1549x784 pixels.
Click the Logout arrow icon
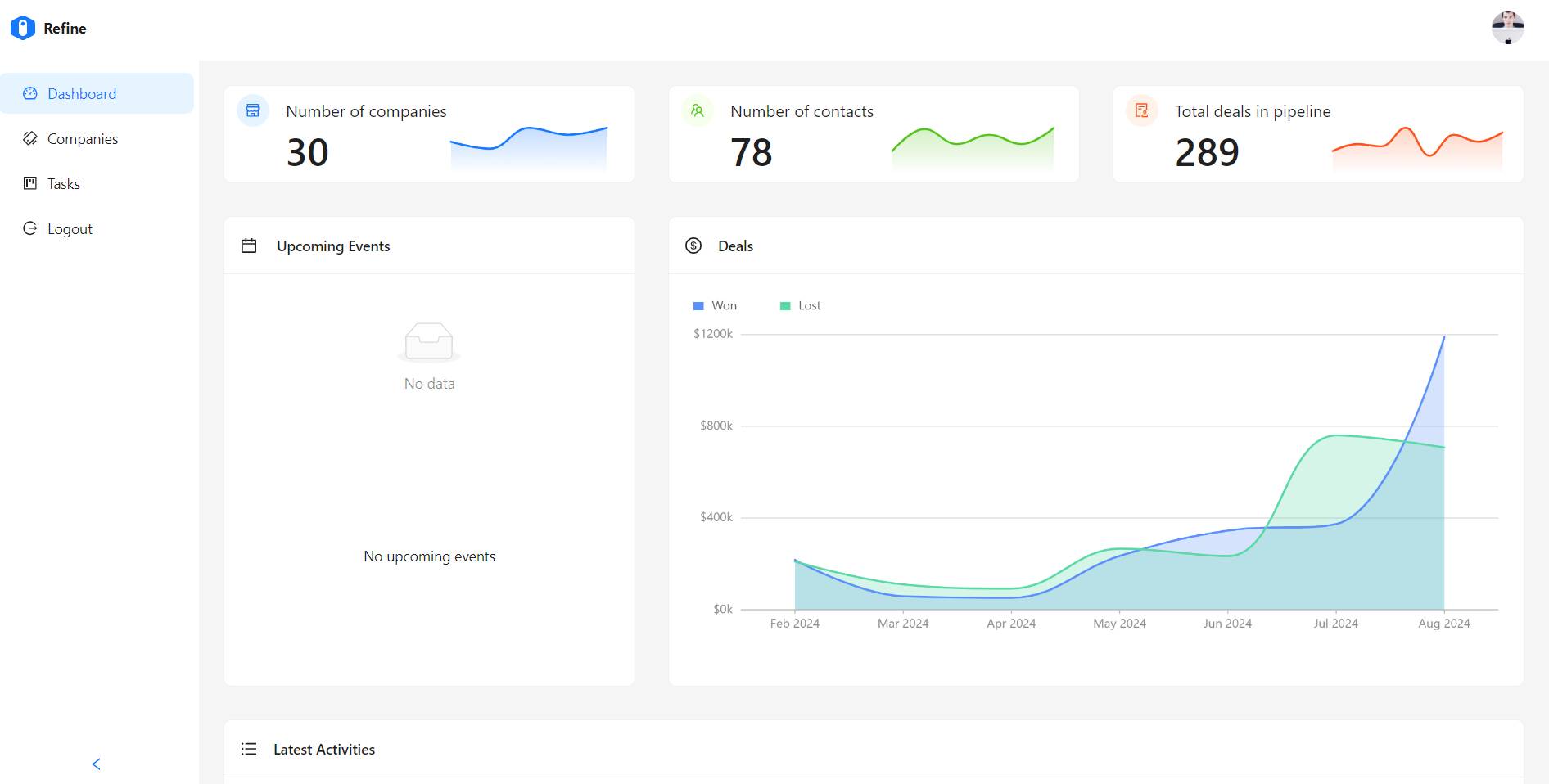30,228
